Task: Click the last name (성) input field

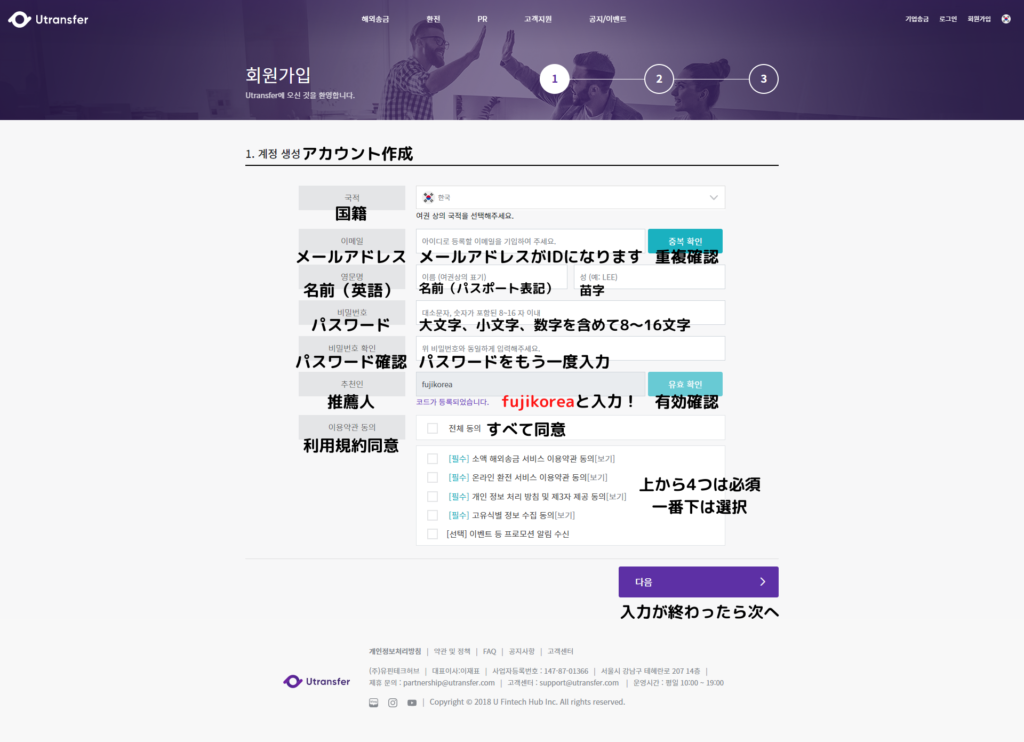Action: pos(649,277)
